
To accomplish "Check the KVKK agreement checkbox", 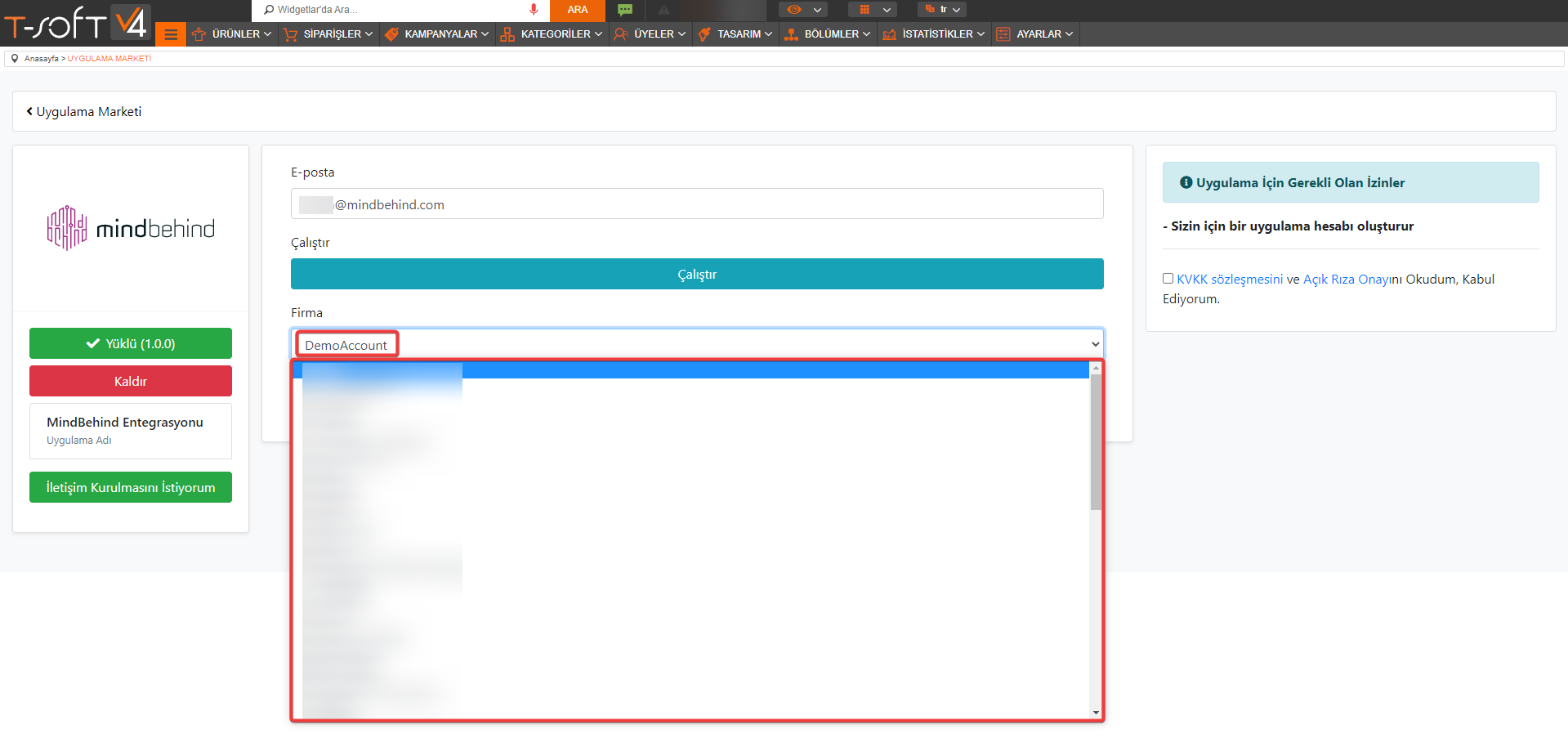I will tap(1168, 279).
